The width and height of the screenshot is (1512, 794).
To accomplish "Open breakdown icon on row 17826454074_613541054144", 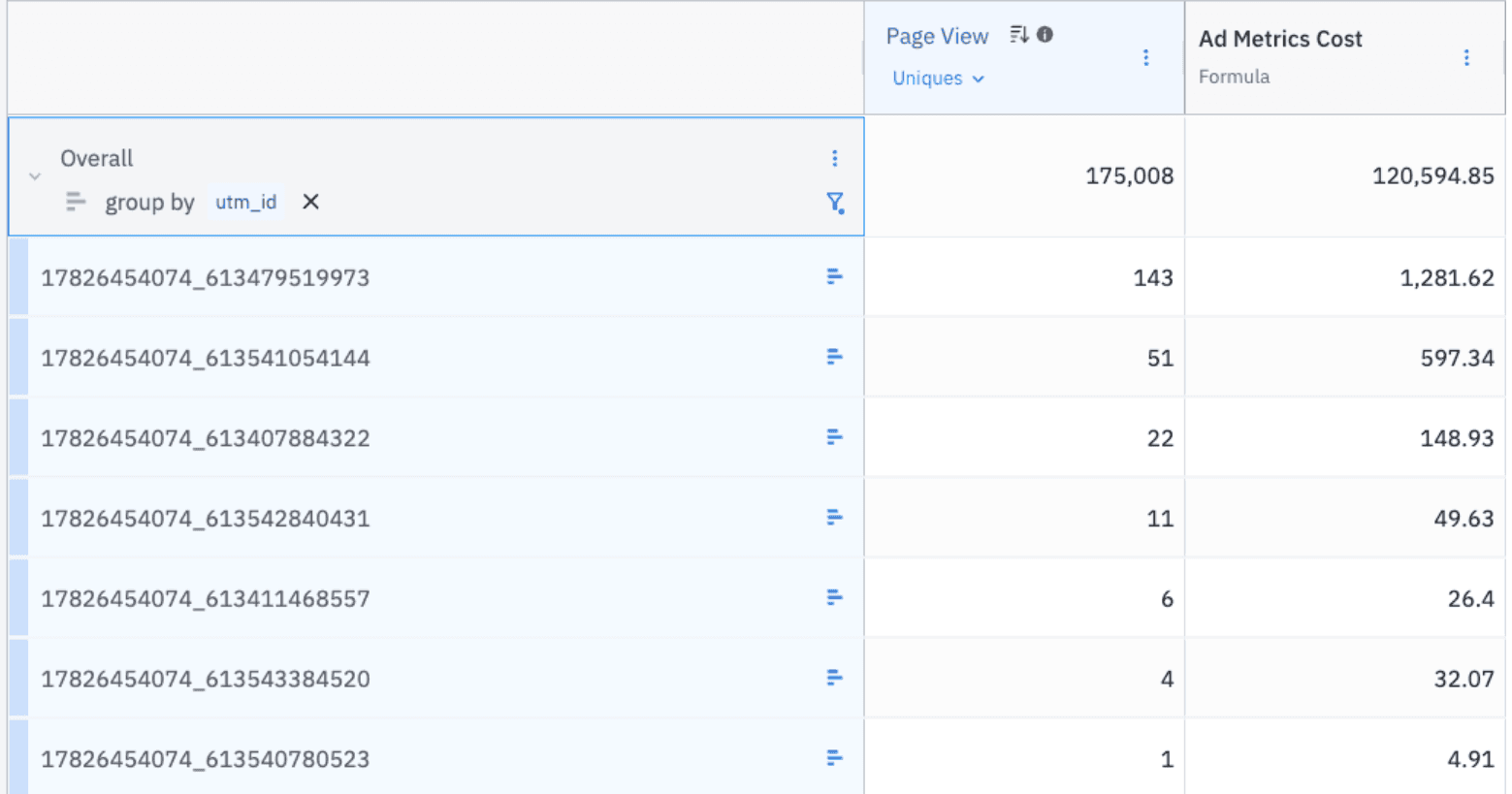I will tap(834, 357).
